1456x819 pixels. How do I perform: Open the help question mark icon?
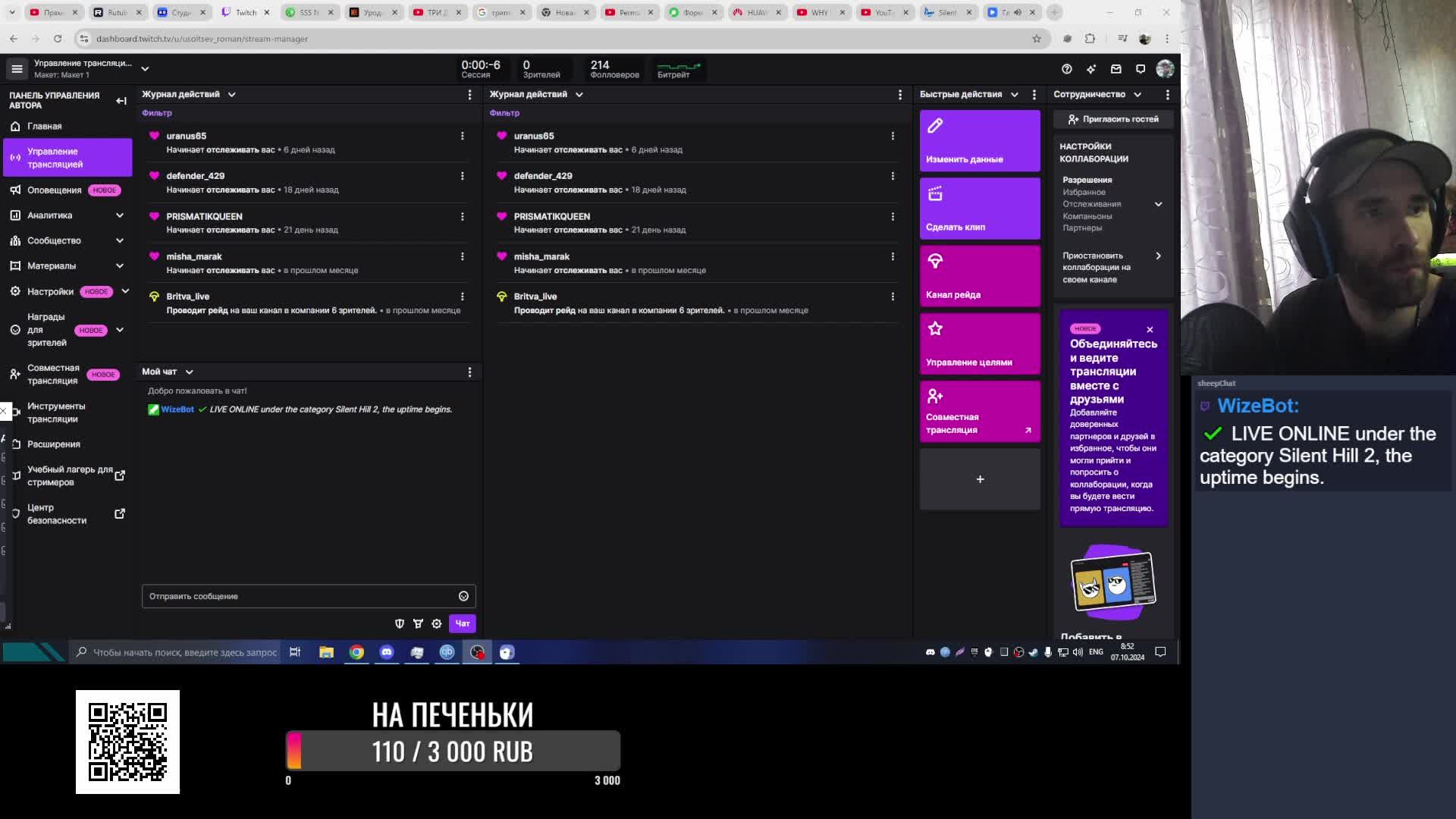pos(1066,69)
